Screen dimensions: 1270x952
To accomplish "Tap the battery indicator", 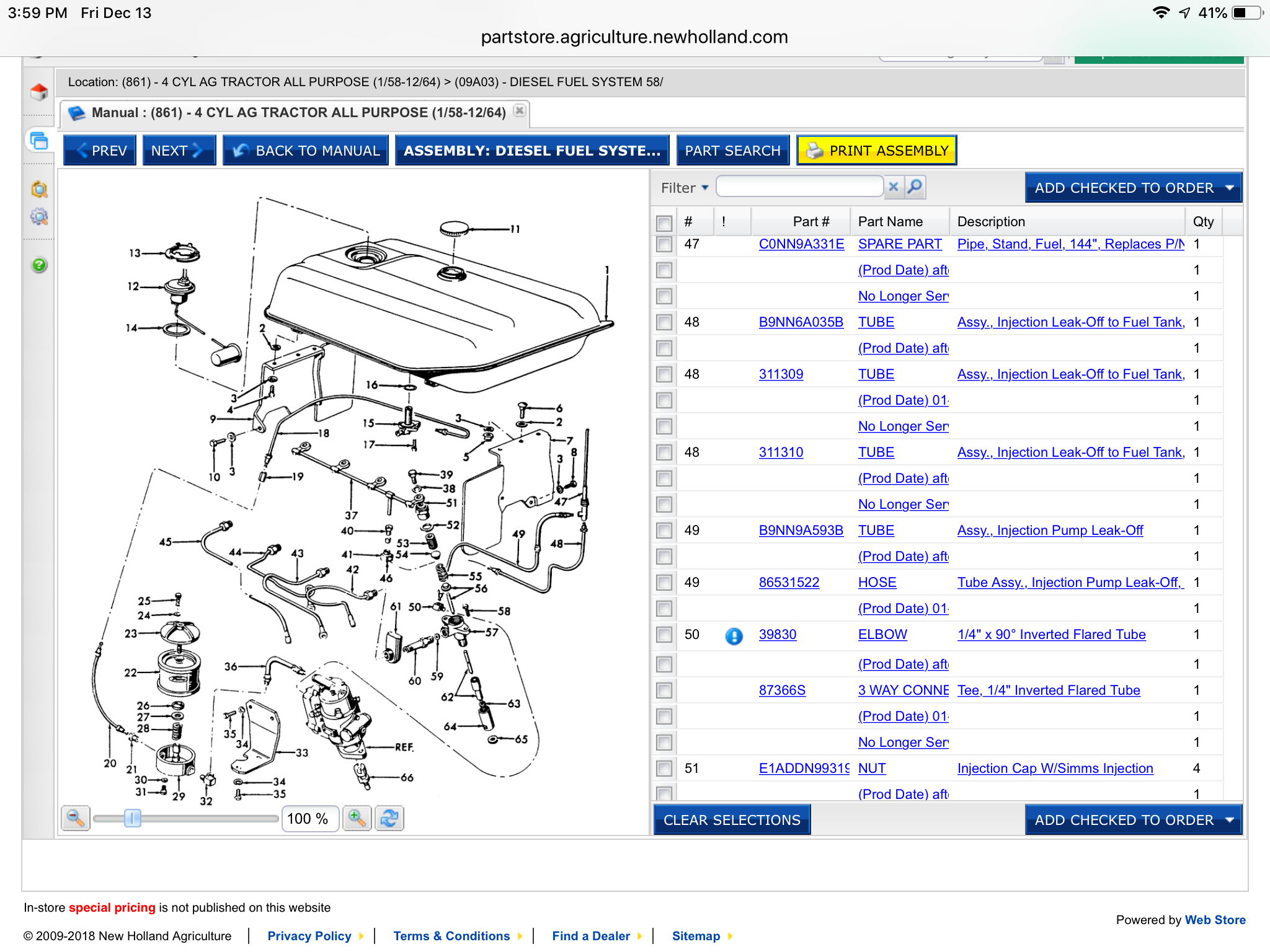I will (1247, 12).
